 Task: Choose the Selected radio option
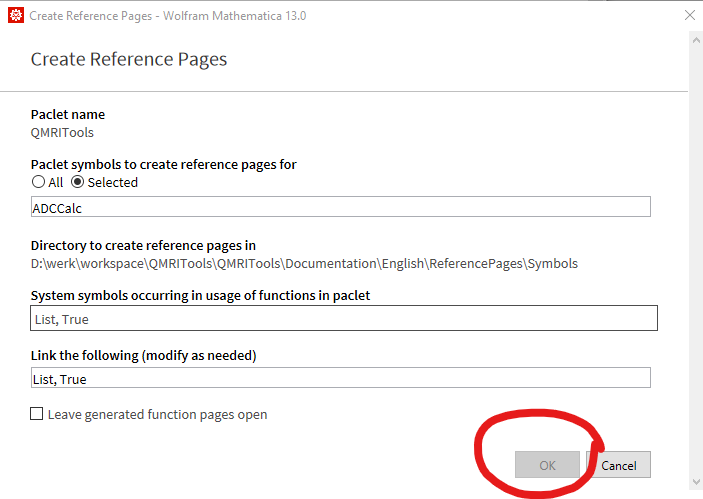pos(78,182)
